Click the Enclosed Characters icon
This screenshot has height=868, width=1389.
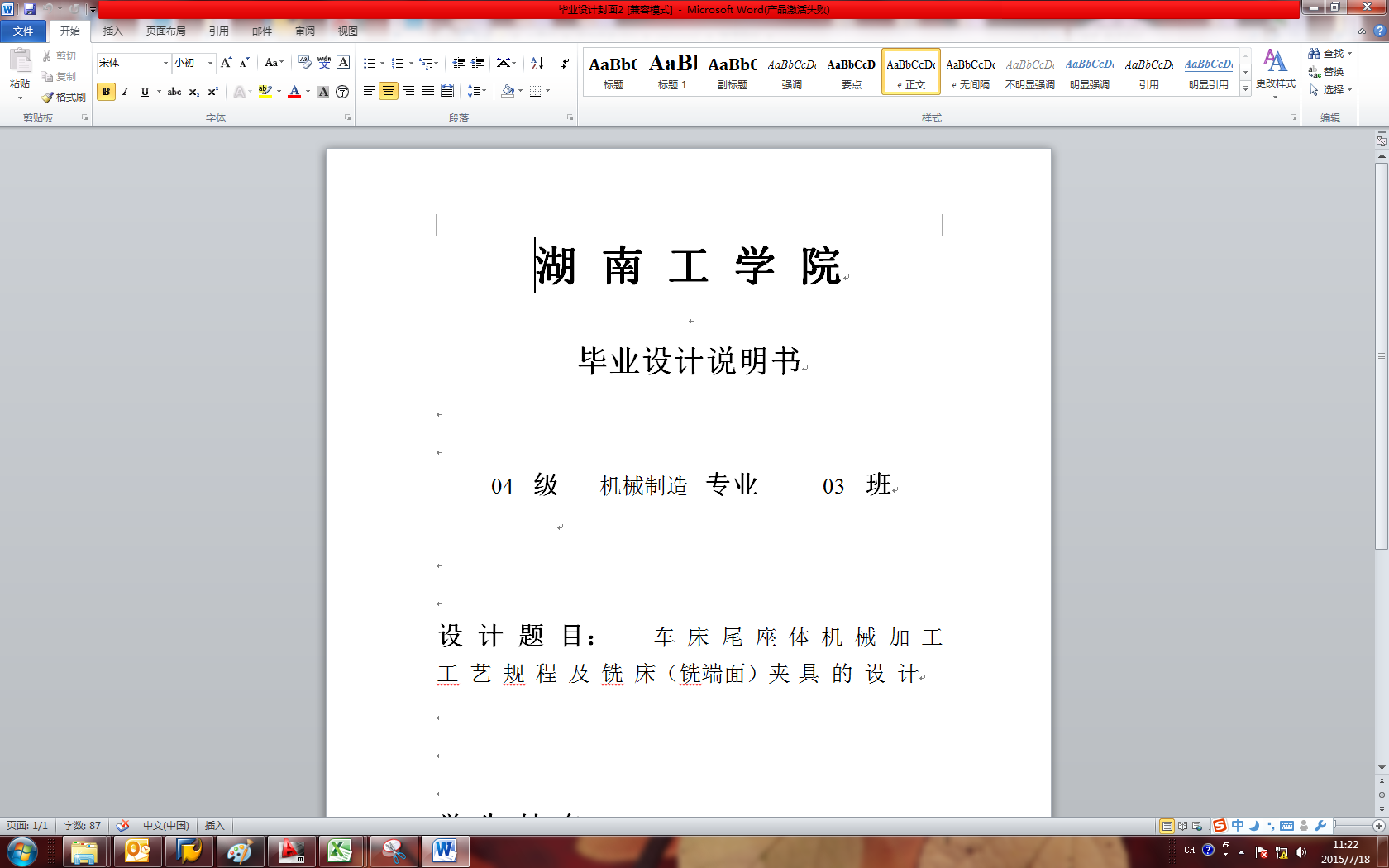pos(342,92)
